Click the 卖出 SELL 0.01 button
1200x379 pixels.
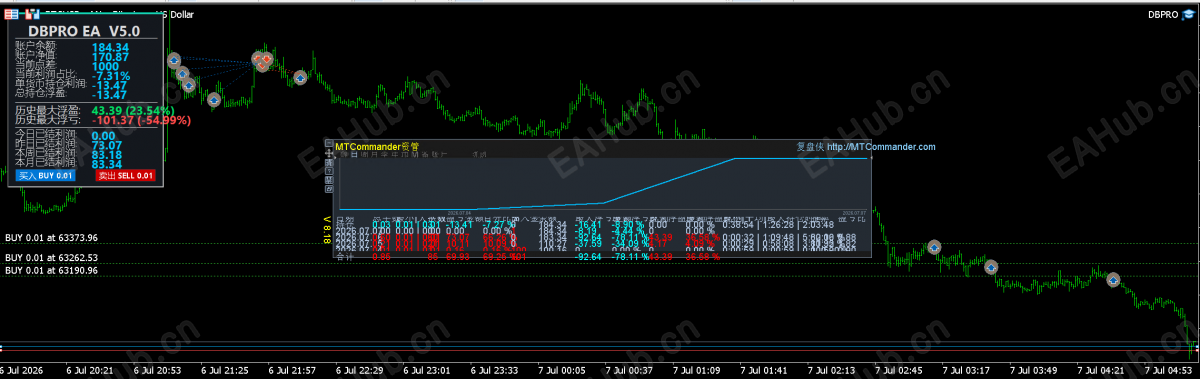click(126, 176)
